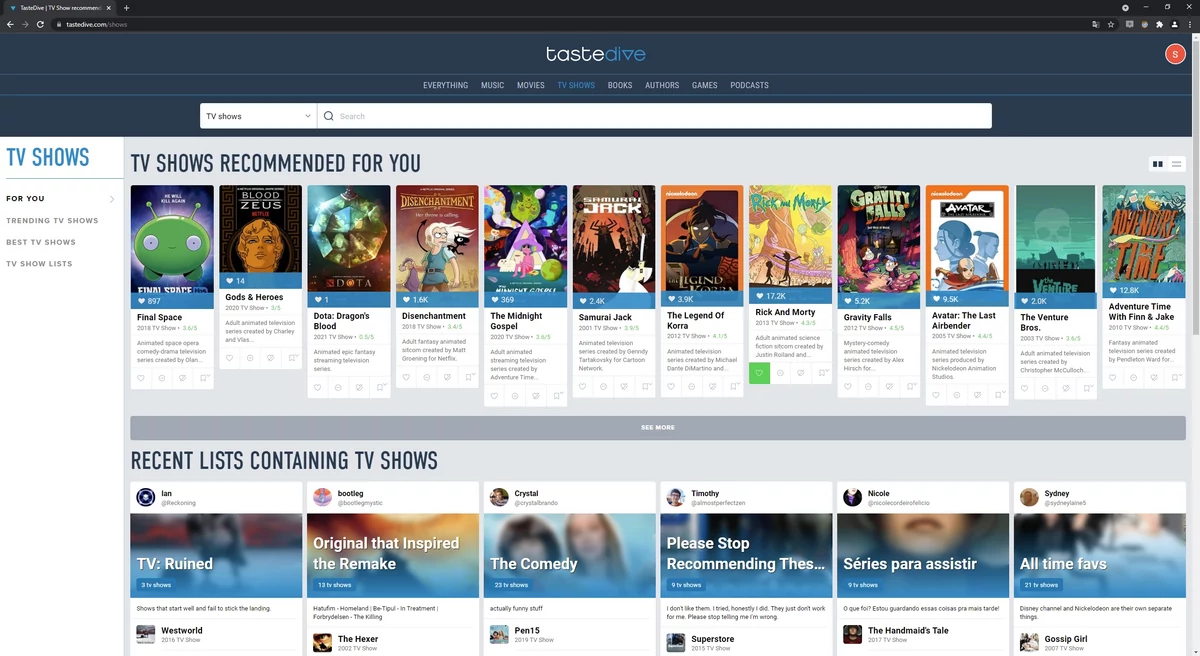Mark Gravity Falls as meh
1200x656 pixels.
(868, 386)
